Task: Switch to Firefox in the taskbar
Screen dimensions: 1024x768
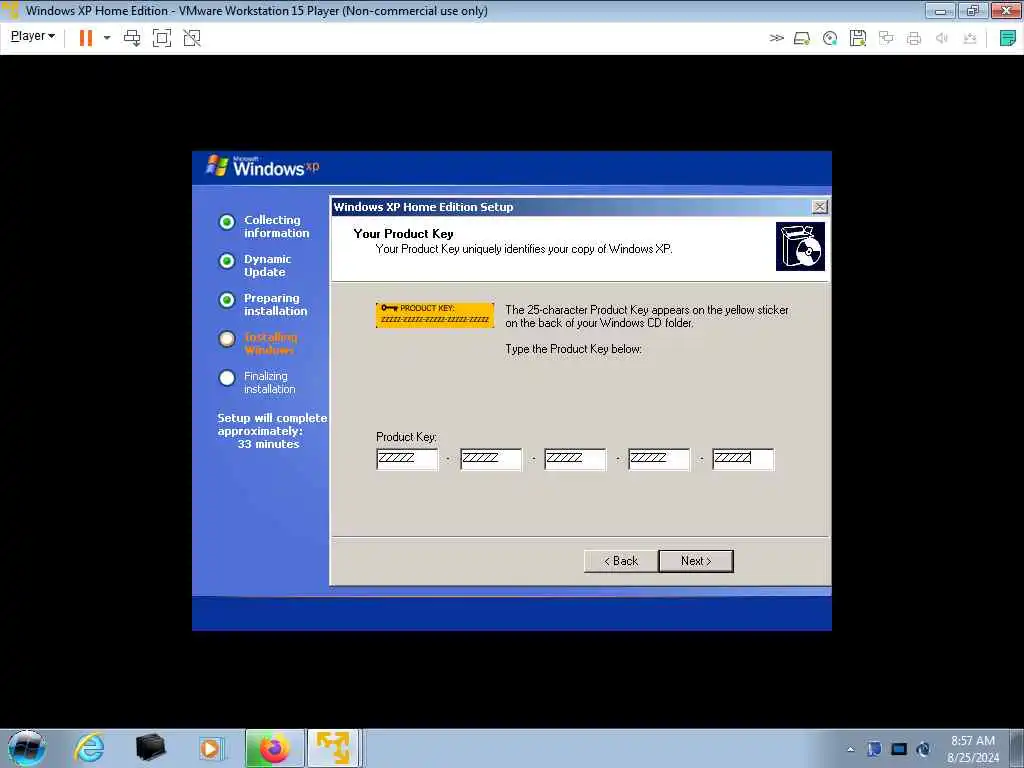Action: 275,748
